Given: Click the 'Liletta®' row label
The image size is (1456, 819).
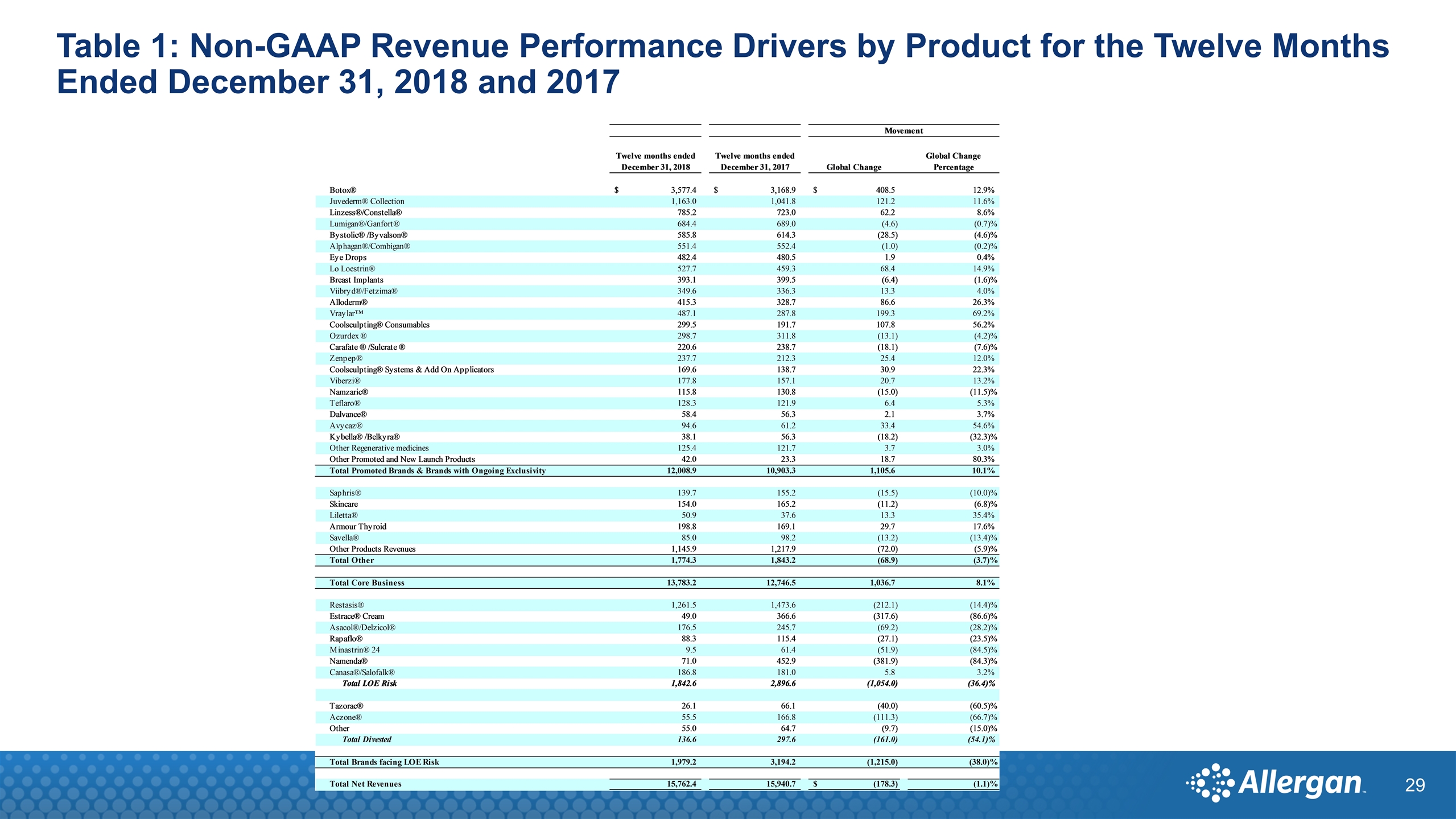Looking at the screenshot, I should (x=344, y=515).
